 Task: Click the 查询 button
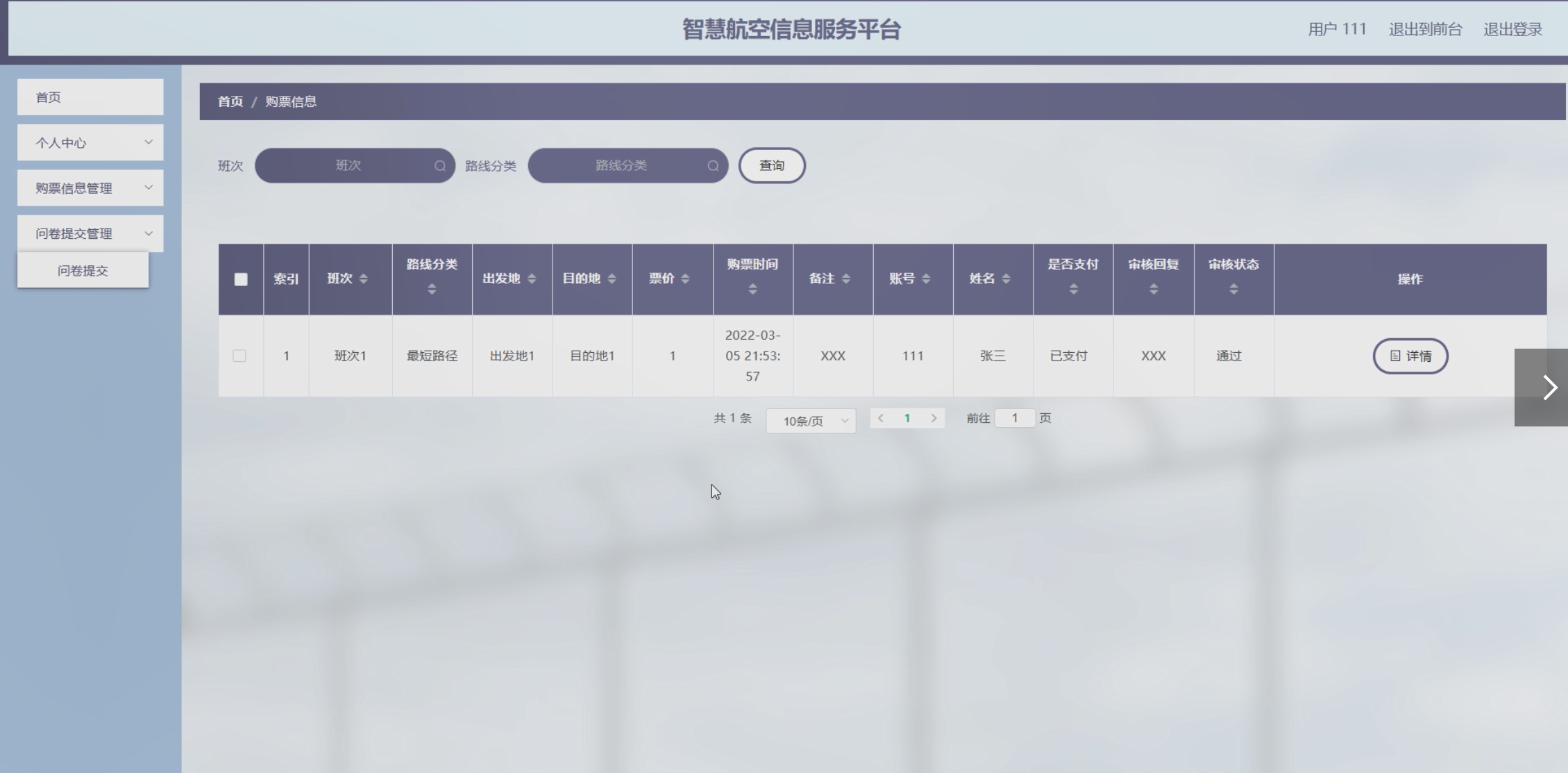coord(771,166)
